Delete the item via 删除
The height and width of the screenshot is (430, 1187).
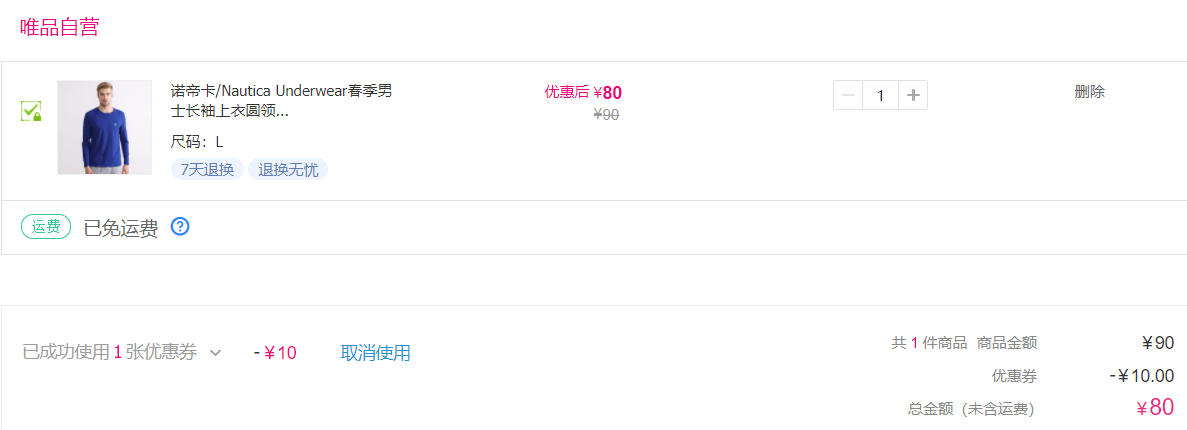[1089, 92]
